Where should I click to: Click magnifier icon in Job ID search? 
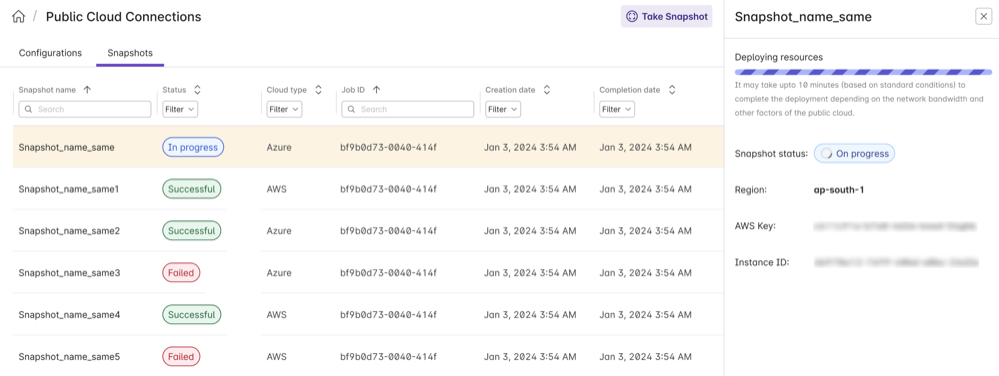(352, 110)
